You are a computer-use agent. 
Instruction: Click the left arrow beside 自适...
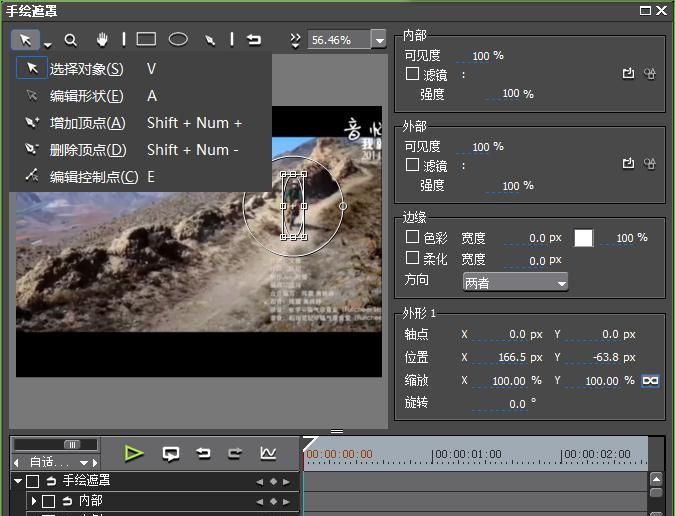point(16,463)
